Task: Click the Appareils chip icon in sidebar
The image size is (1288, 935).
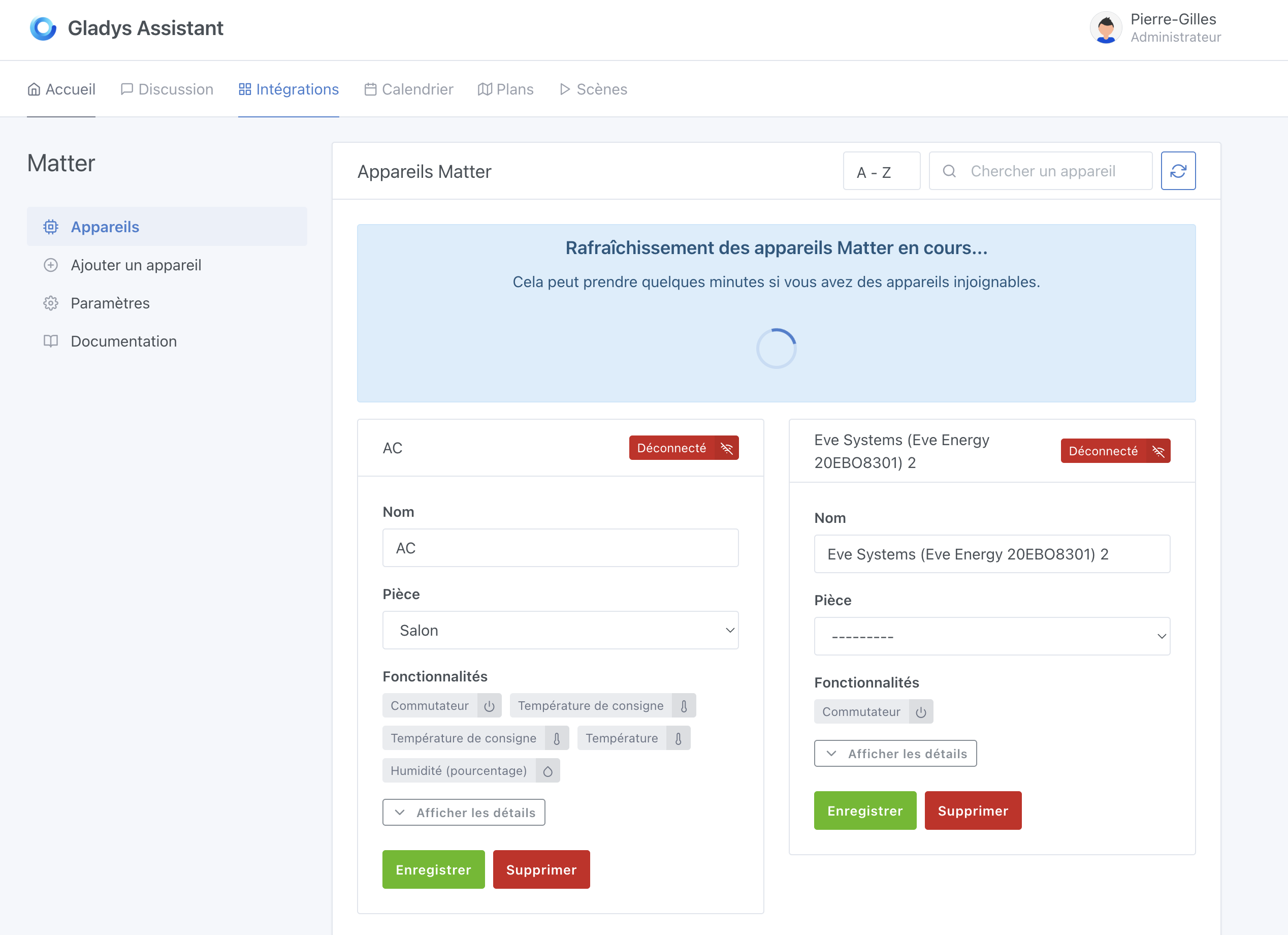Action: [x=51, y=227]
